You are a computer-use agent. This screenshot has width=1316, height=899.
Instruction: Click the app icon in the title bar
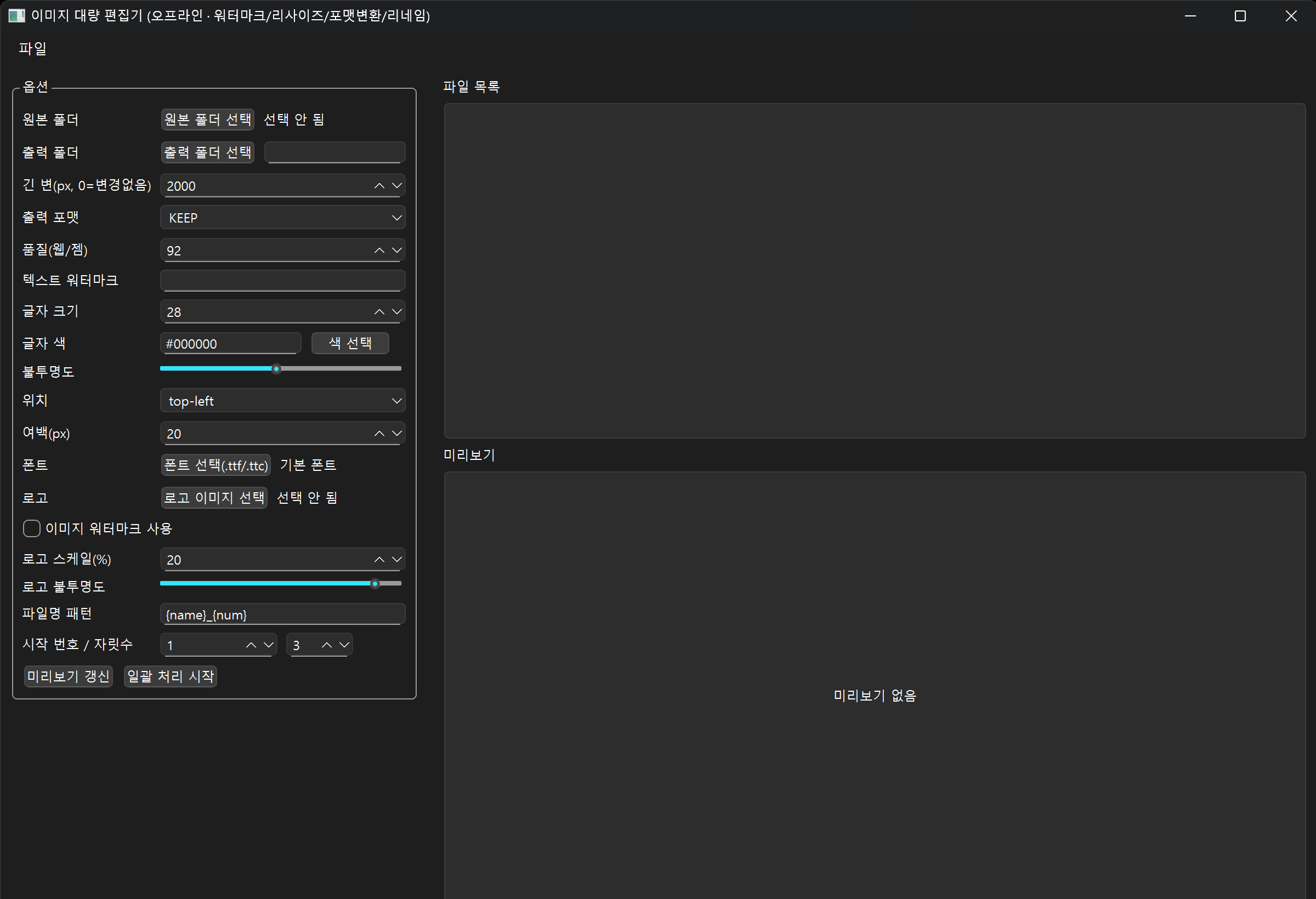tap(16, 15)
